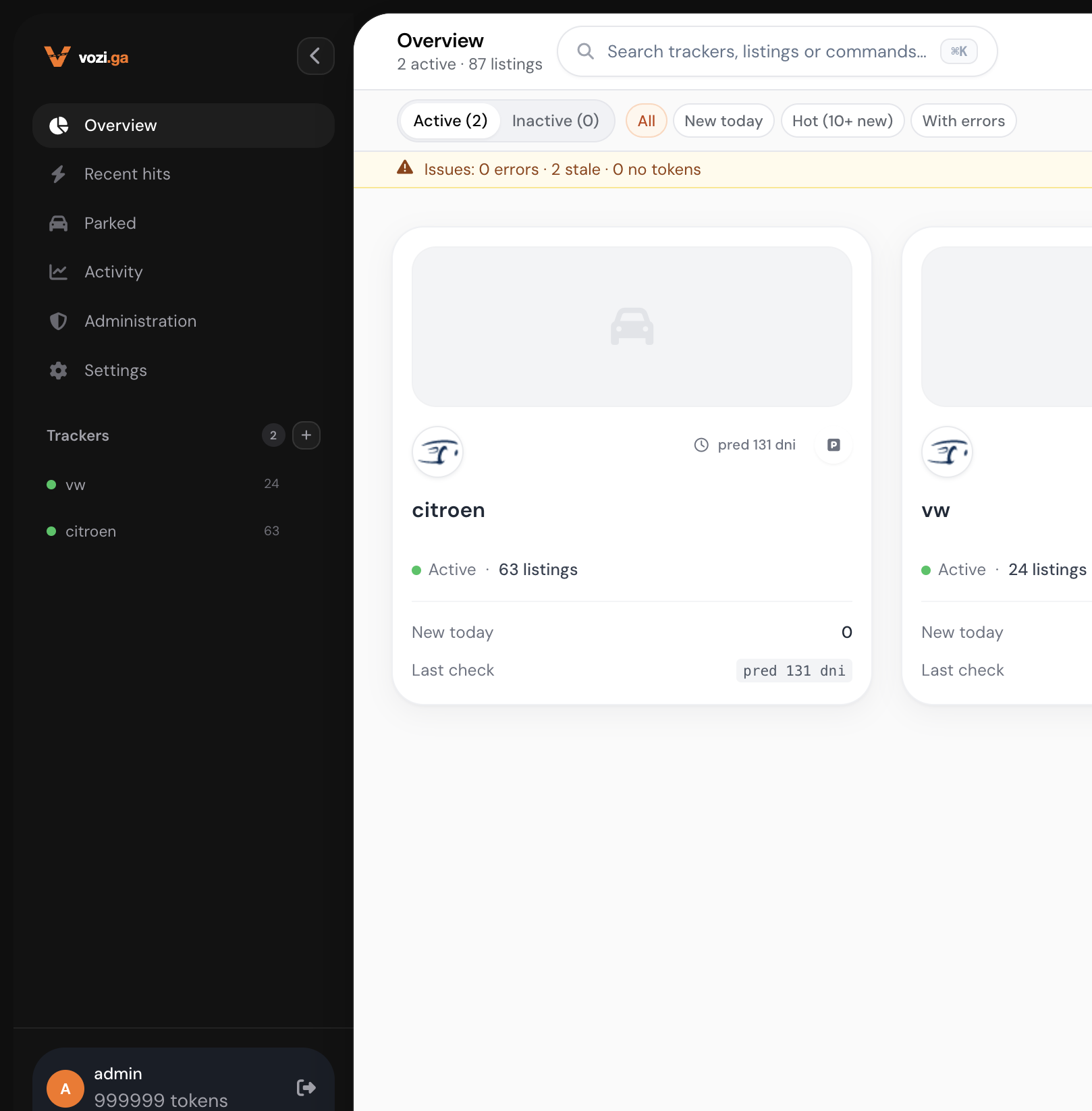Open Administration section

[x=184, y=321]
